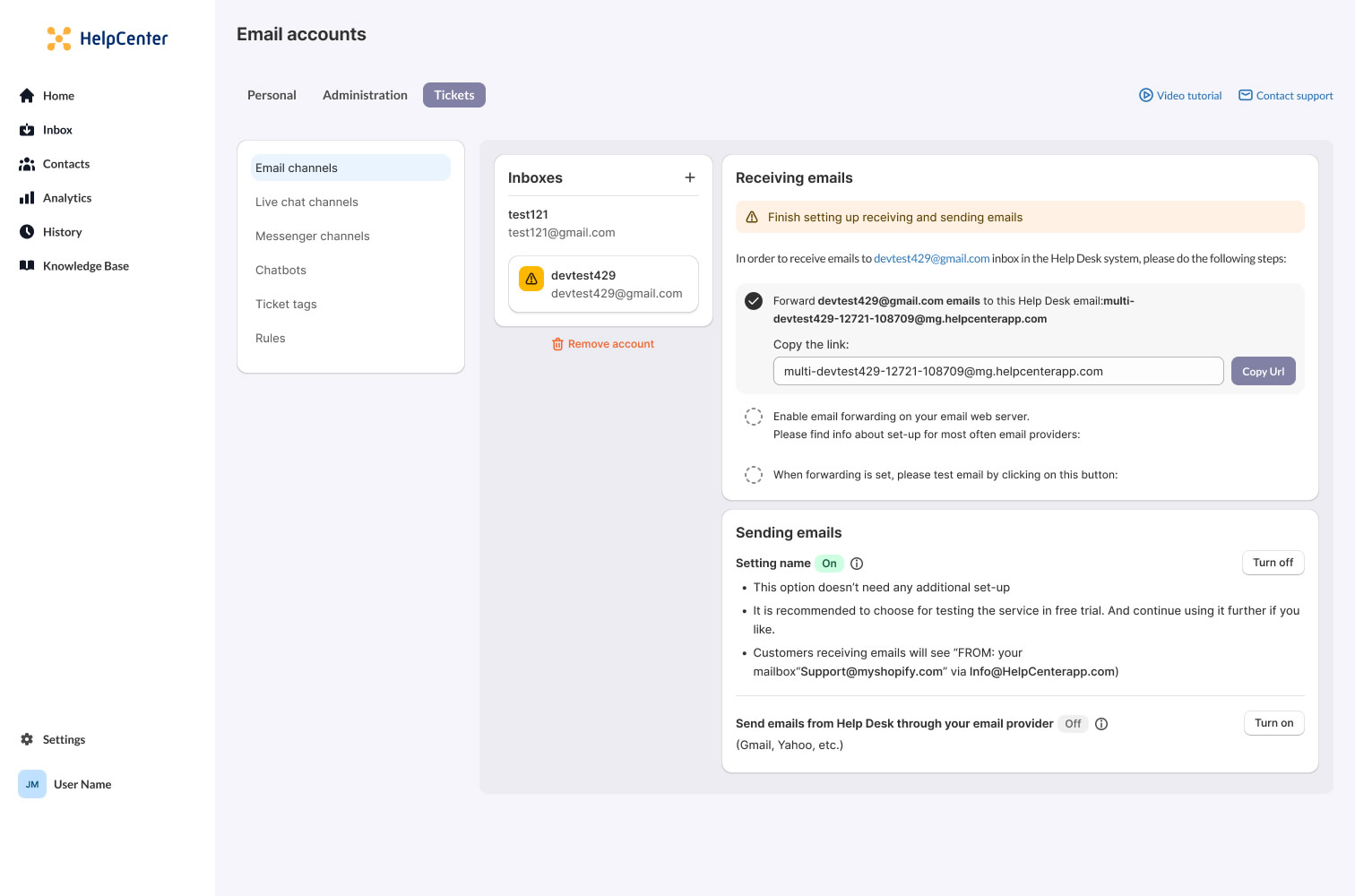The image size is (1355, 896).
Task: Click the Copy Url button
Action: click(x=1263, y=370)
